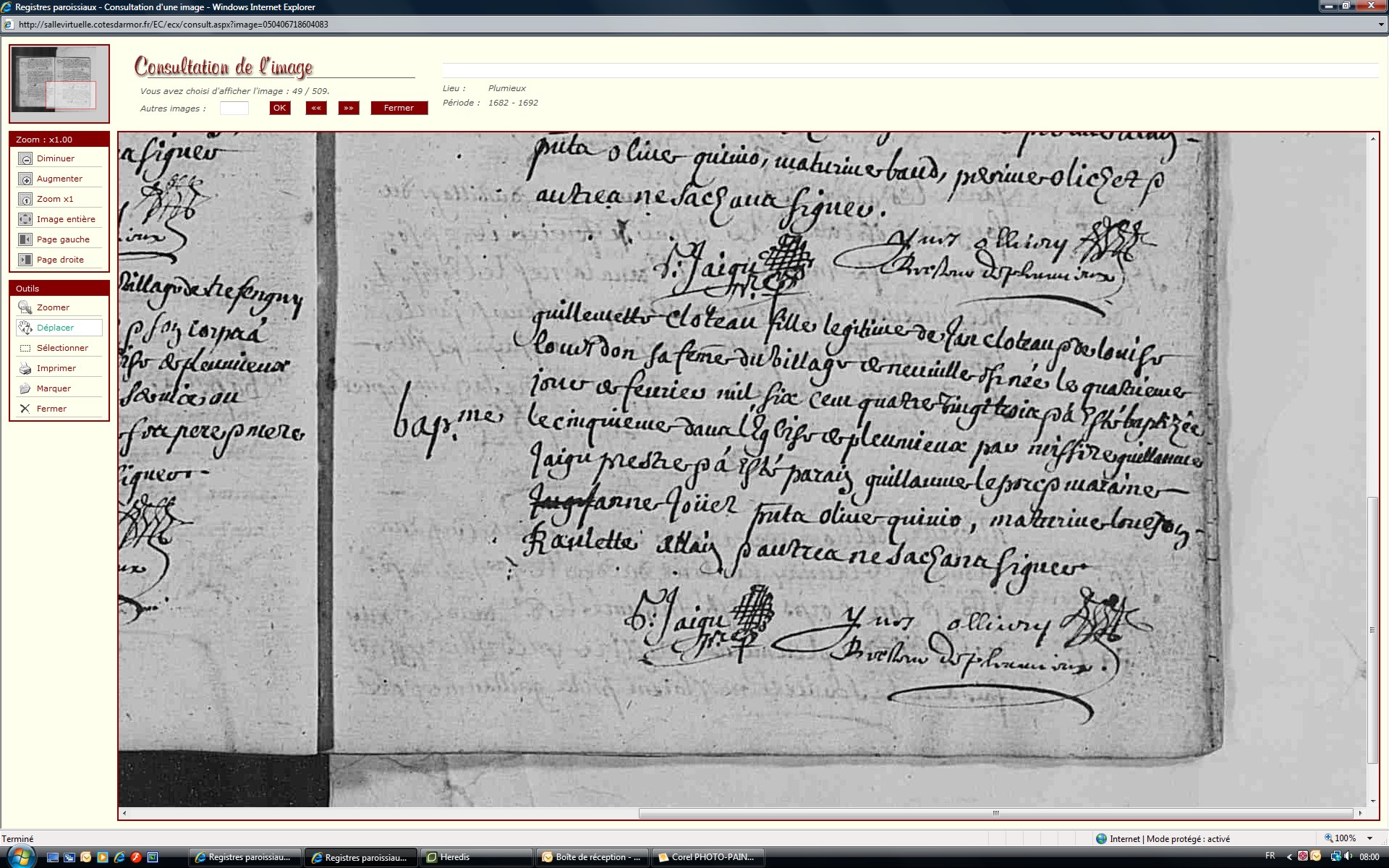Click the red Fermer button in header

pos(399,108)
